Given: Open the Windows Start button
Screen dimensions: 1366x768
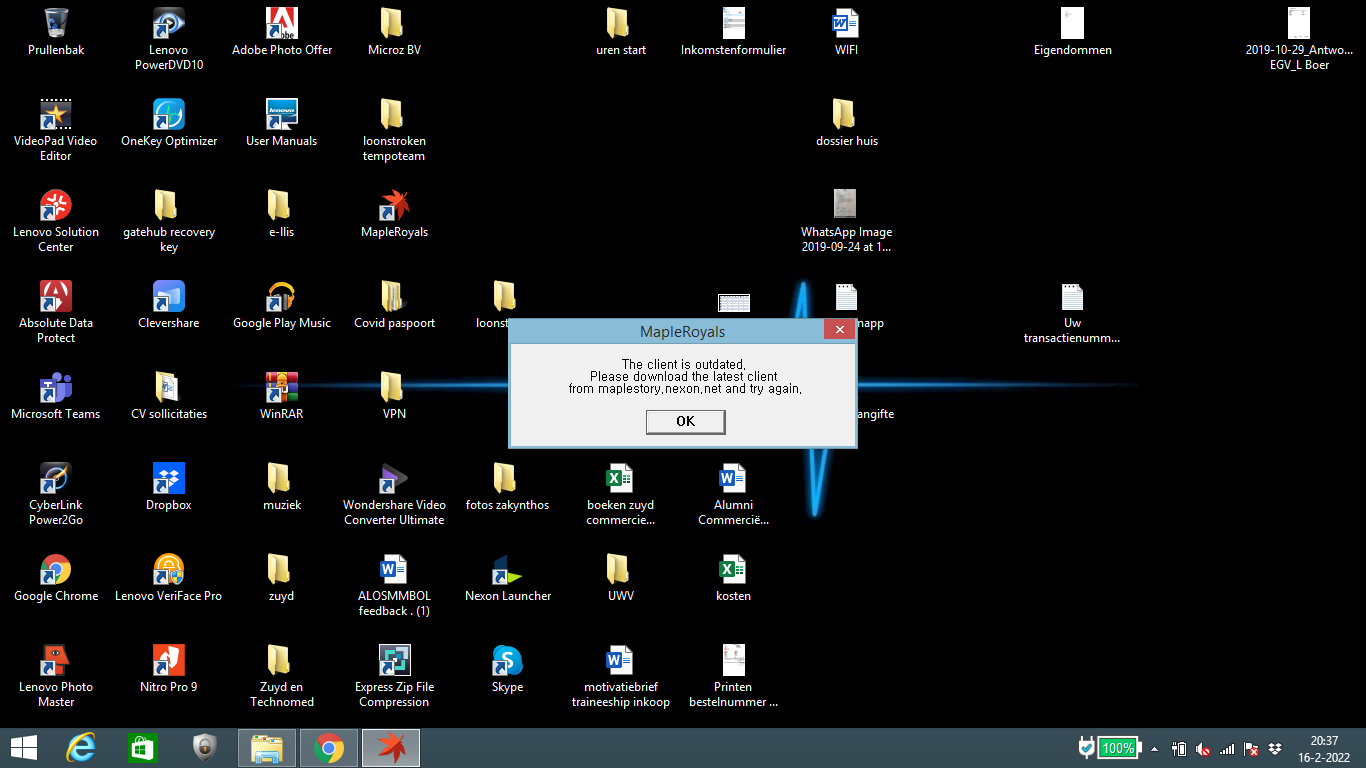Looking at the screenshot, I should click(24, 748).
